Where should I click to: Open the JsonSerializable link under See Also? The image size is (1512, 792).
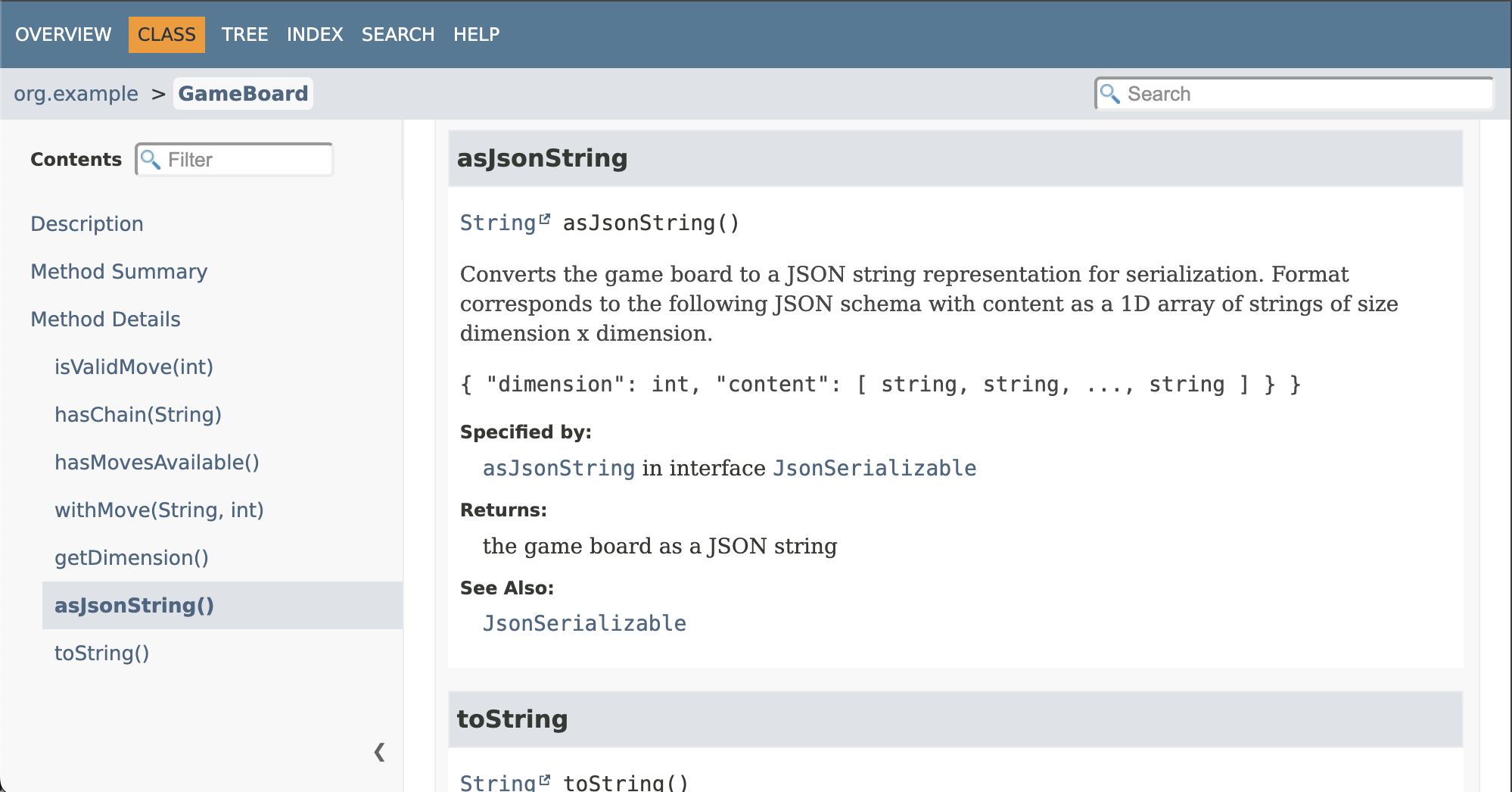point(584,623)
